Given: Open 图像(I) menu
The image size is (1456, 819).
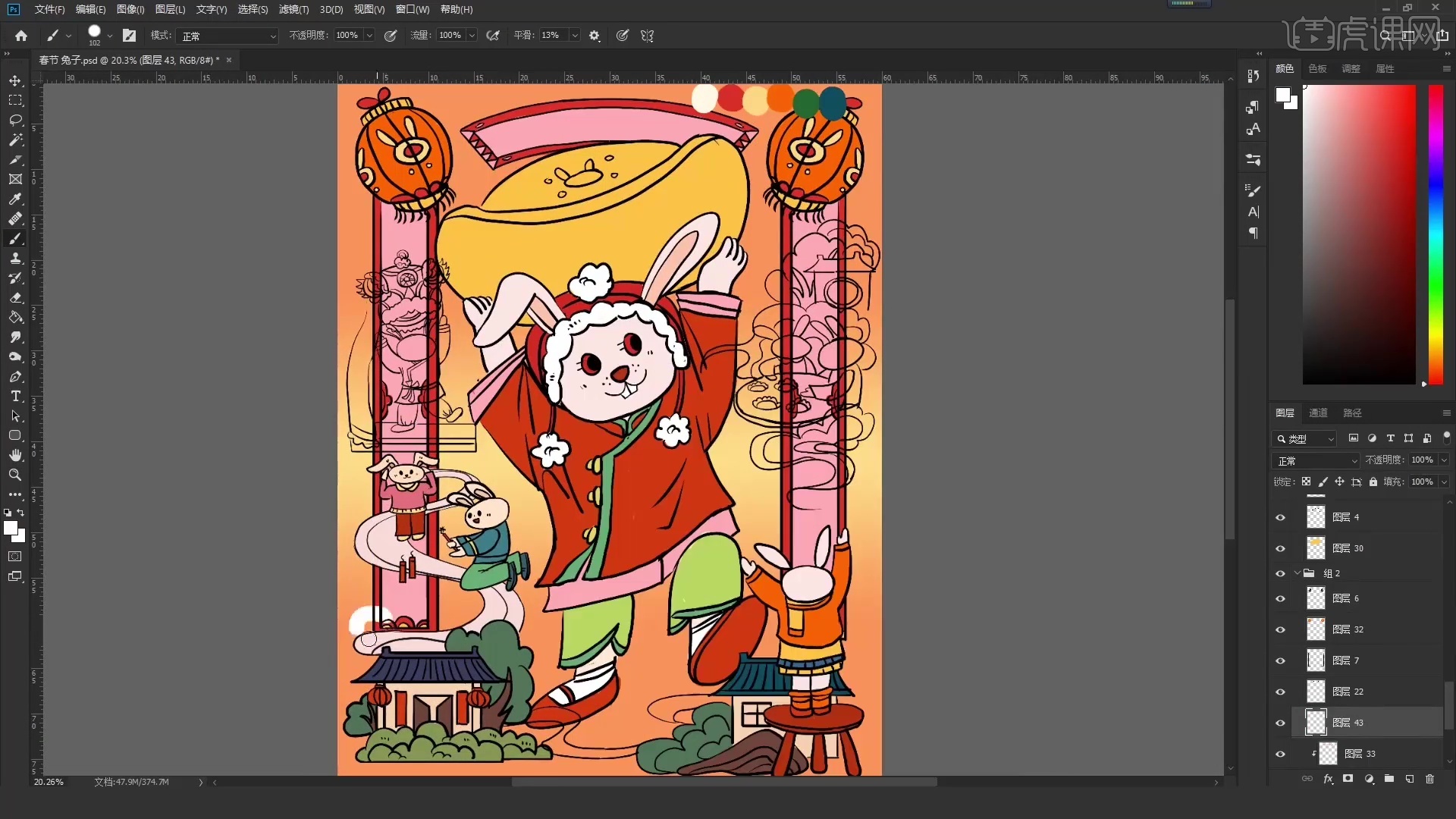Looking at the screenshot, I should pos(130,9).
